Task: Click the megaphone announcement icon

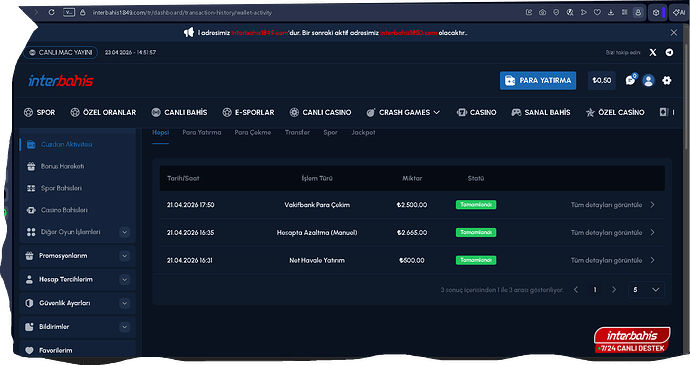Action: [x=189, y=33]
